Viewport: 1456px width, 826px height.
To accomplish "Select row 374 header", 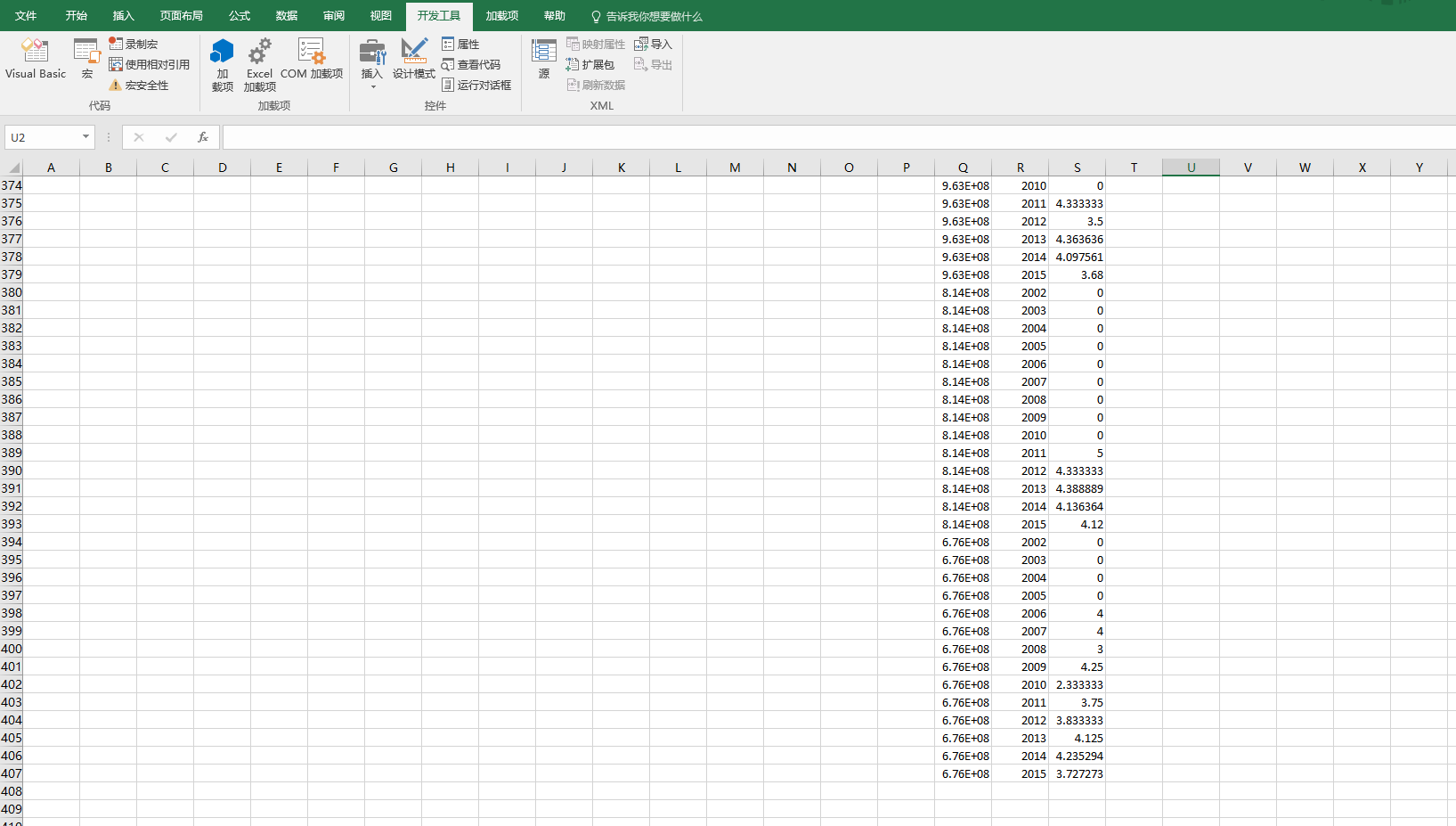I will [x=12, y=185].
